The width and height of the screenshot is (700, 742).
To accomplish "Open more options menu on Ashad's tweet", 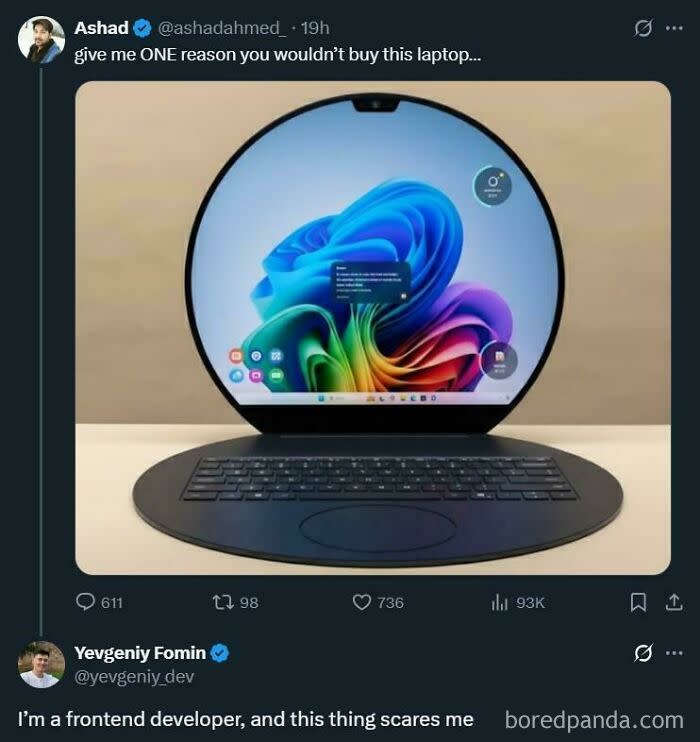I will 674,28.
